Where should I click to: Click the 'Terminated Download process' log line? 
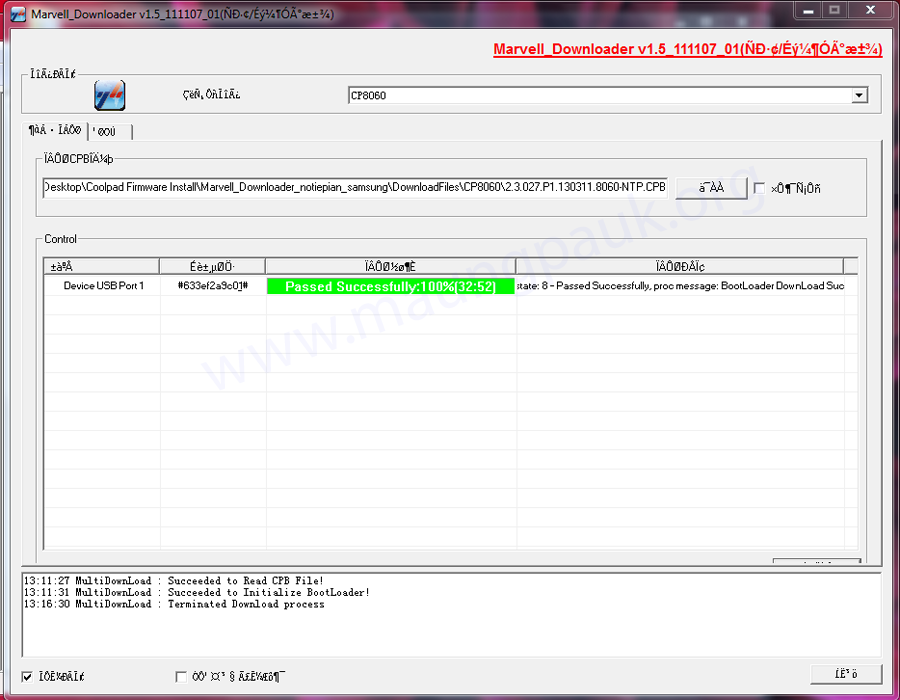[x=174, y=604]
